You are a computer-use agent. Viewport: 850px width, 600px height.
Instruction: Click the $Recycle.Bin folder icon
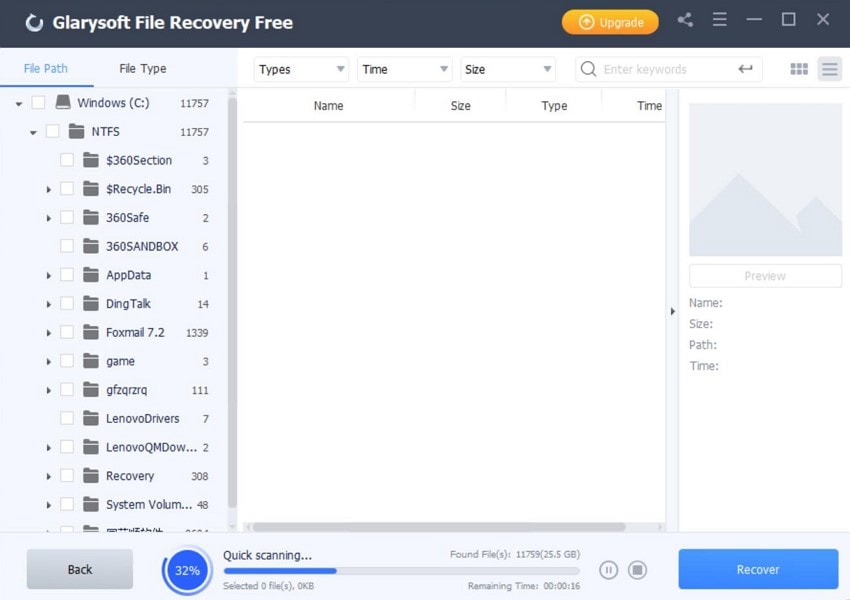pyautogui.click(x=91, y=189)
